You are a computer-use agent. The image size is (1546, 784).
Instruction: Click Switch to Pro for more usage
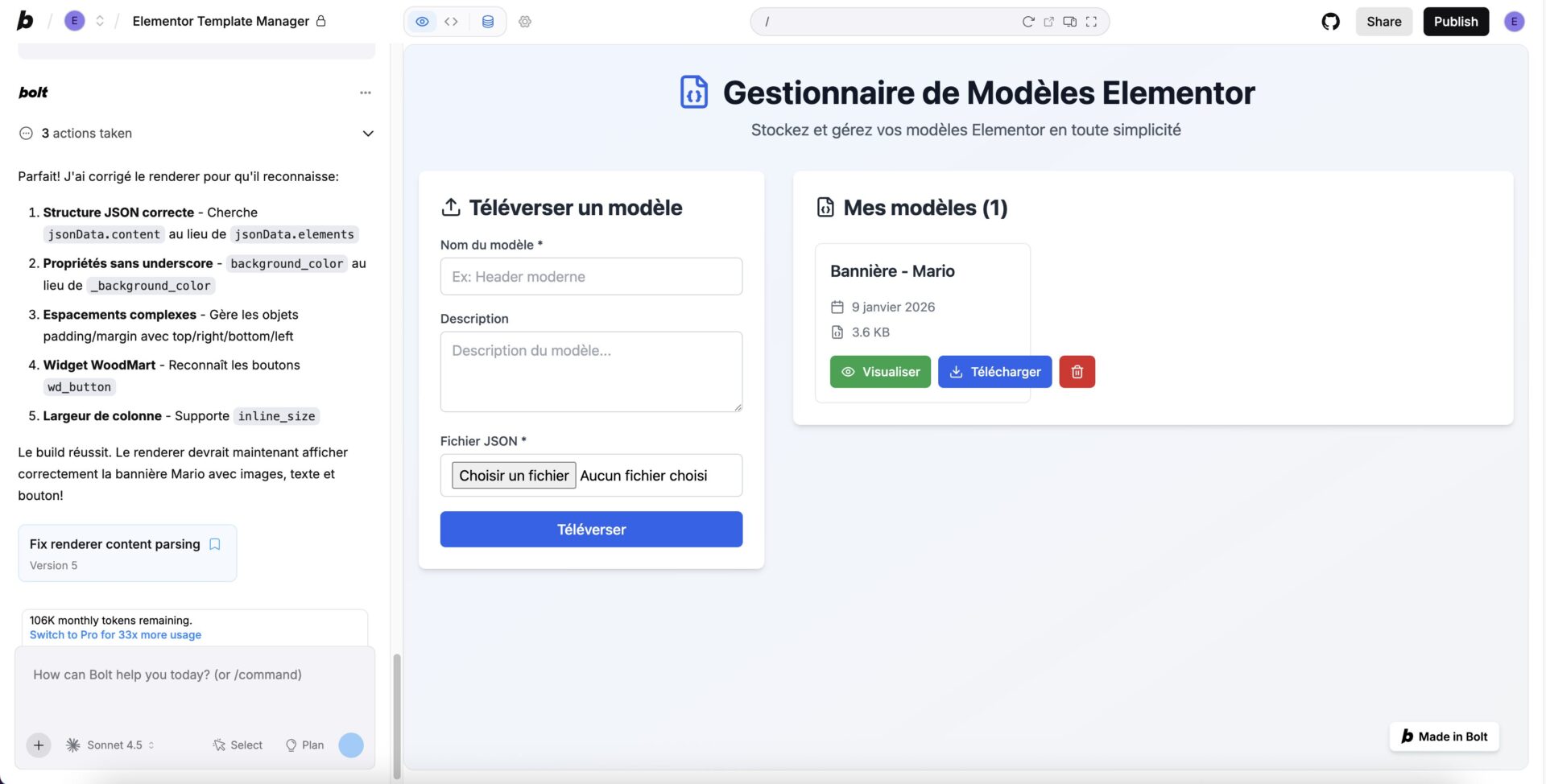coord(114,634)
